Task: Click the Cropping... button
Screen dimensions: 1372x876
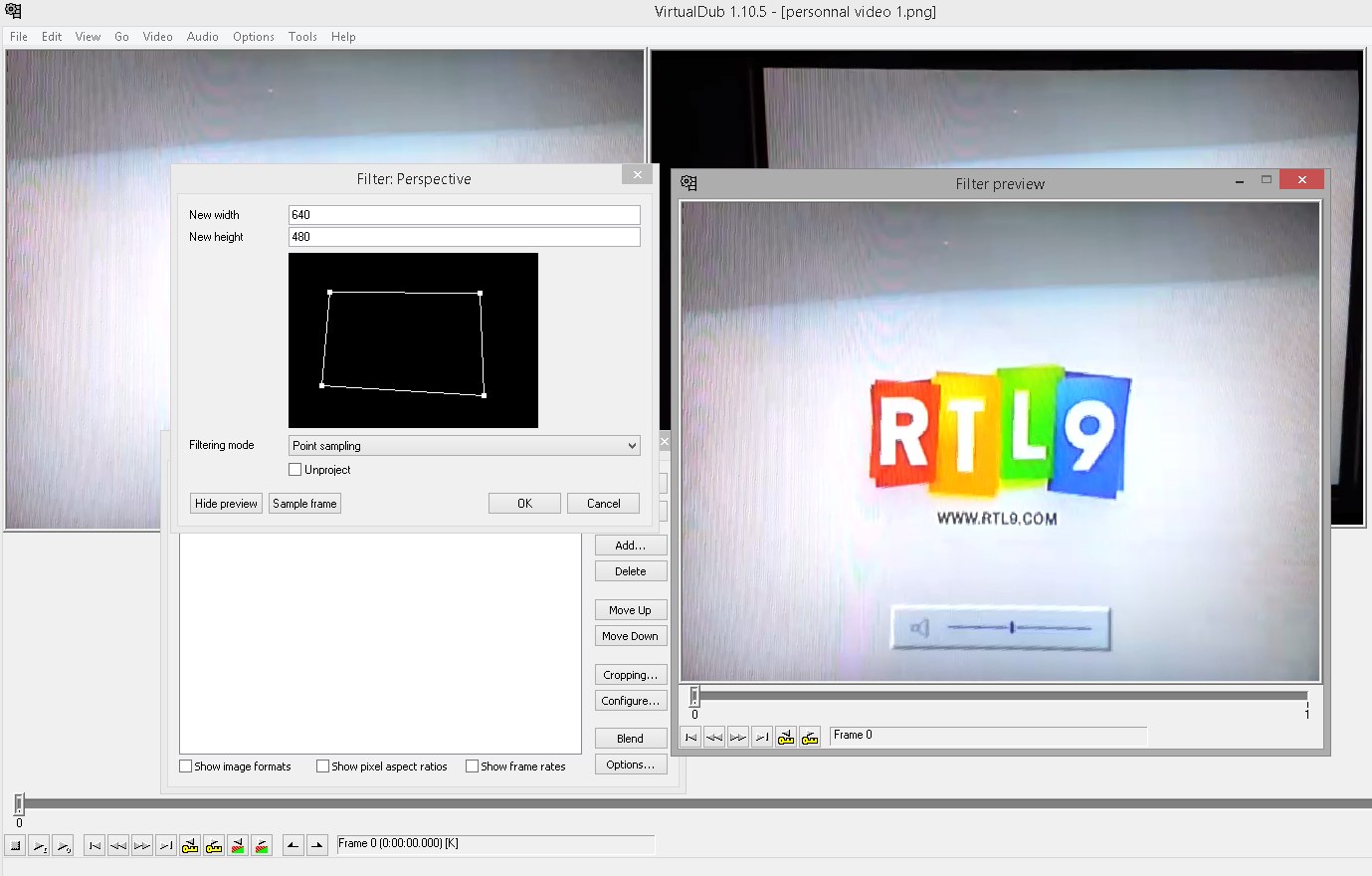Action: tap(631, 675)
